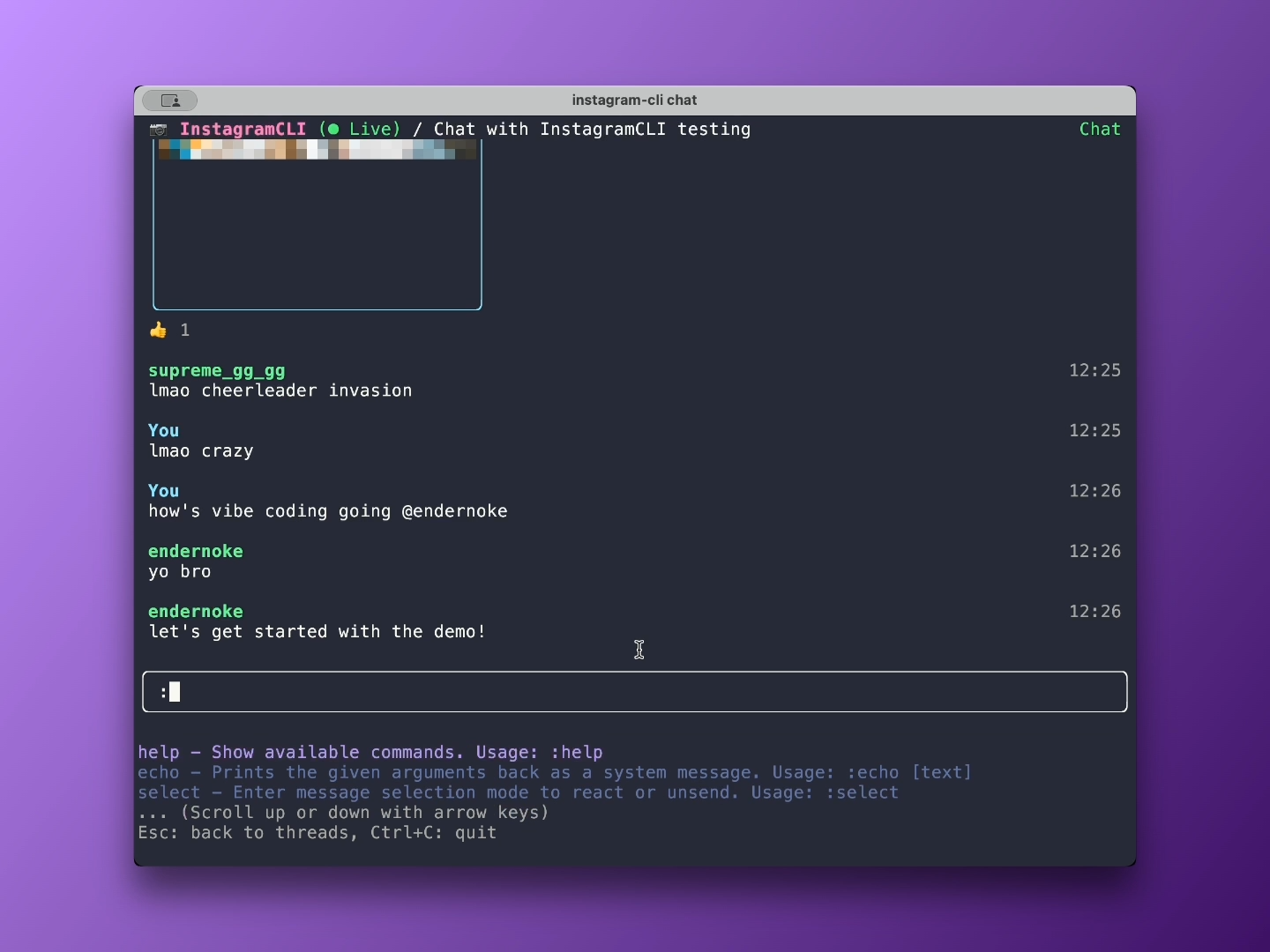Click the supreme_gg_gg username
Screen dimensions: 1270x952
216,371
